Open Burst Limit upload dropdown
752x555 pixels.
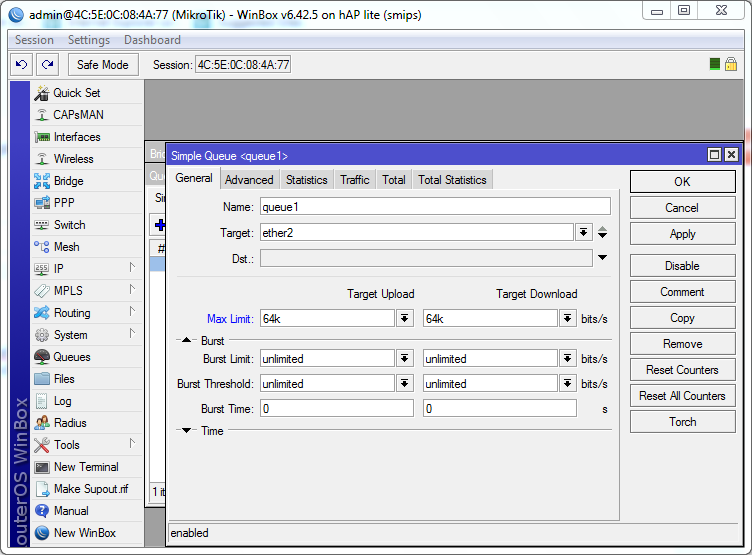405,358
